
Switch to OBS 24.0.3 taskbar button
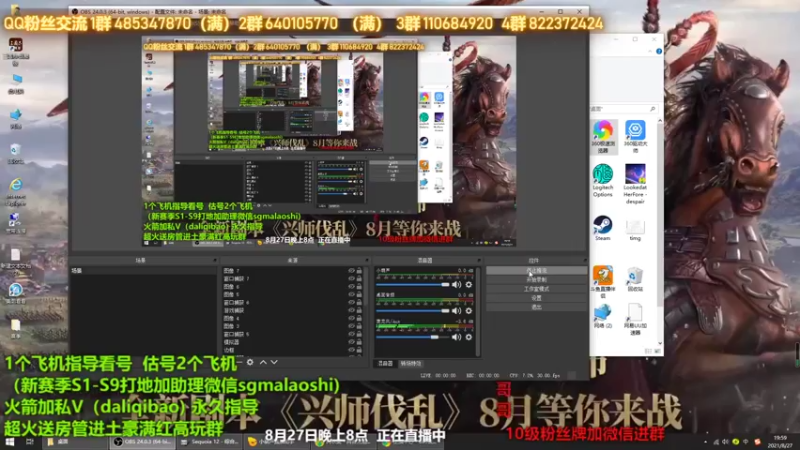[x=144, y=442]
